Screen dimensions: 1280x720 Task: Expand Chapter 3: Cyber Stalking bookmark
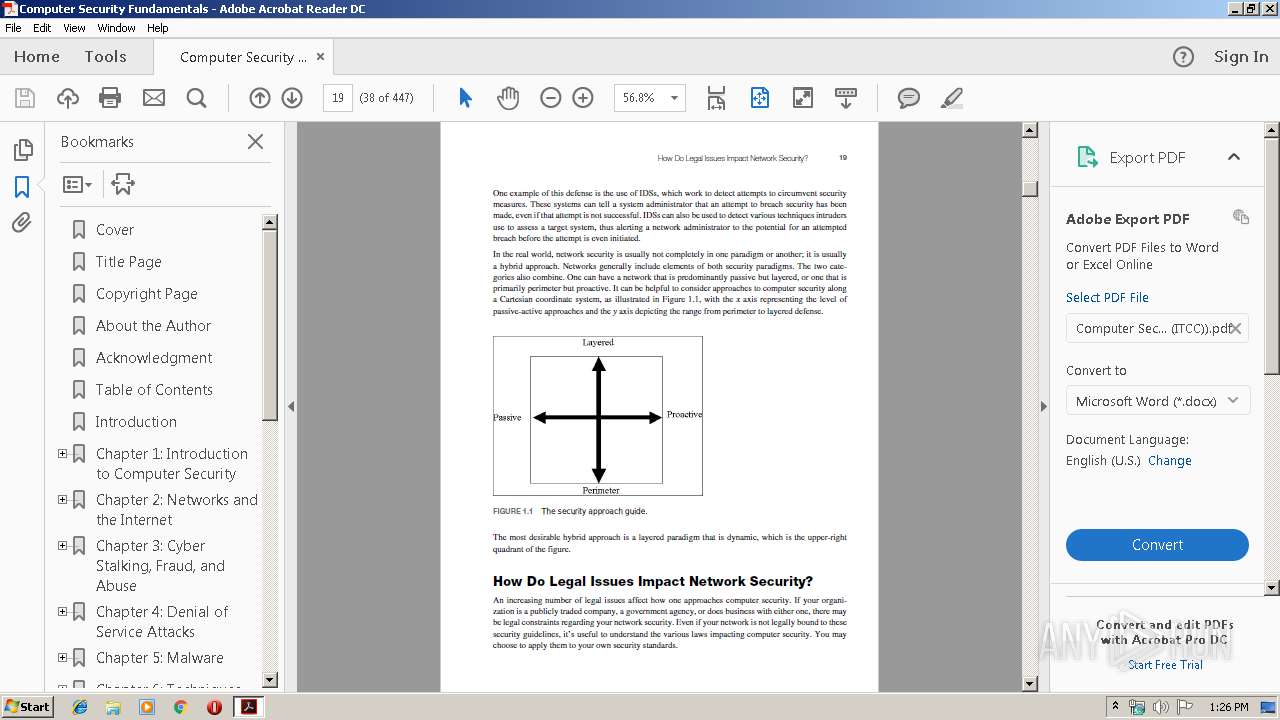pyautogui.click(x=62, y=546)
